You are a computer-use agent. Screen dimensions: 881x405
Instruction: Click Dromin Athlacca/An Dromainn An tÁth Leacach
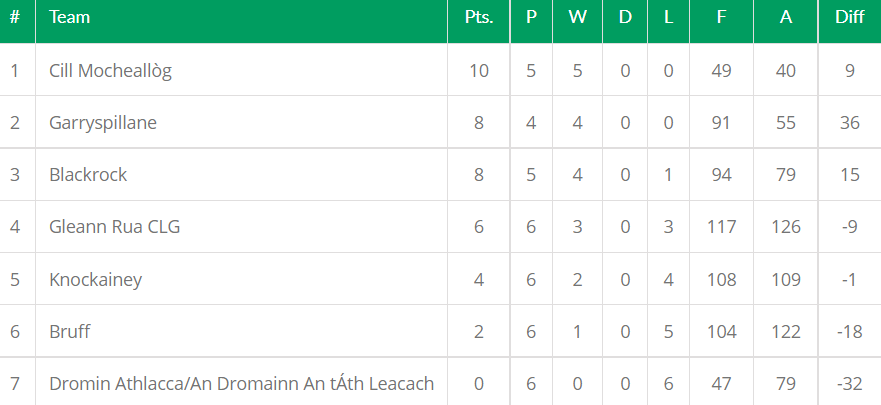tap(241, 384)
